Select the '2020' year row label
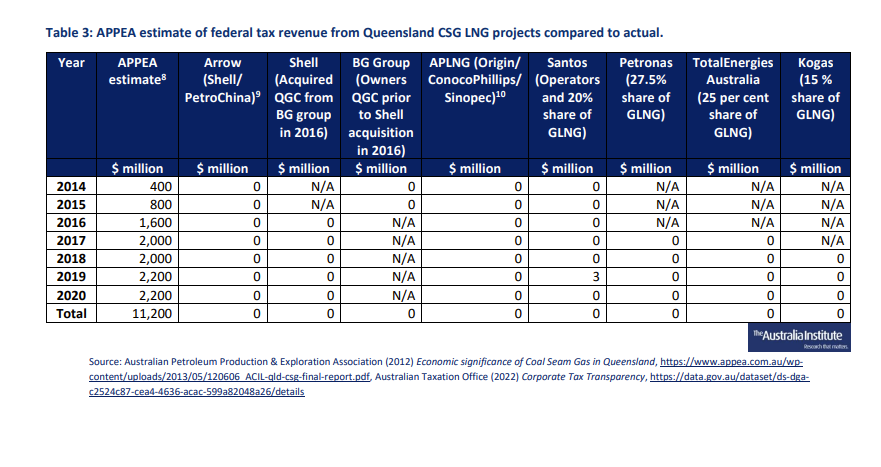 [x=71, y=296]
